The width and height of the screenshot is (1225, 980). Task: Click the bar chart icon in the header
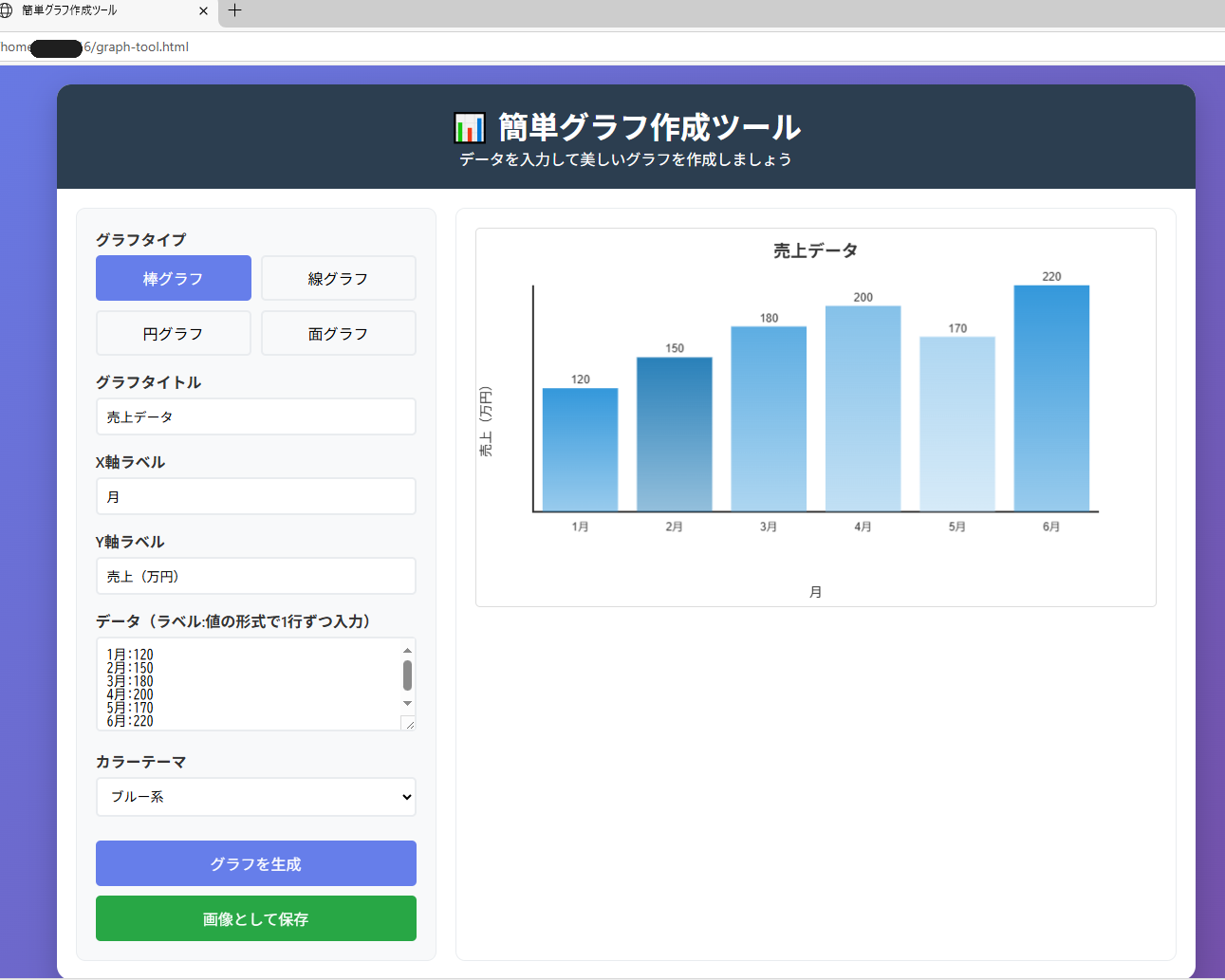tap(472, 127)
